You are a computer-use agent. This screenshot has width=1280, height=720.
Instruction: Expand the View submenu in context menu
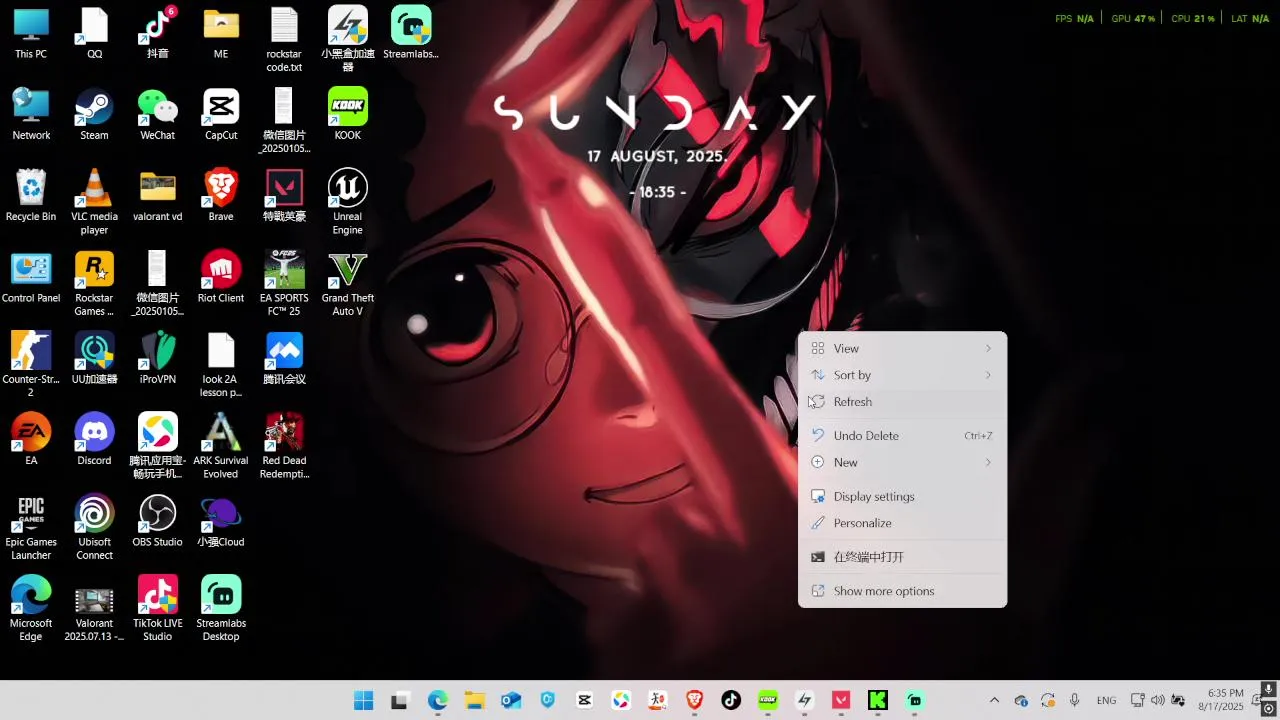[902, 348]
